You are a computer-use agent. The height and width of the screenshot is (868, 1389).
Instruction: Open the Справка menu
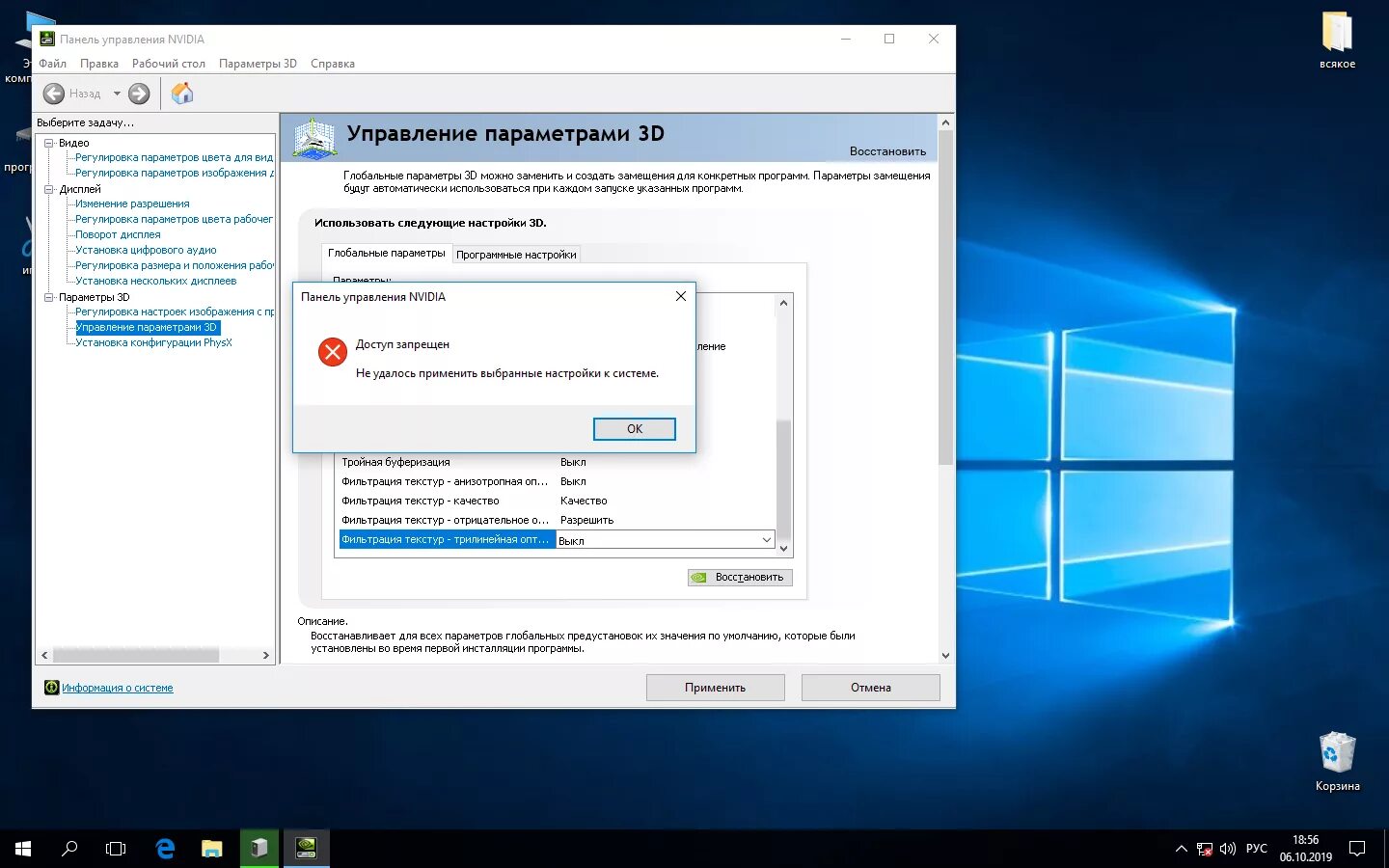(x=333, y=64)
